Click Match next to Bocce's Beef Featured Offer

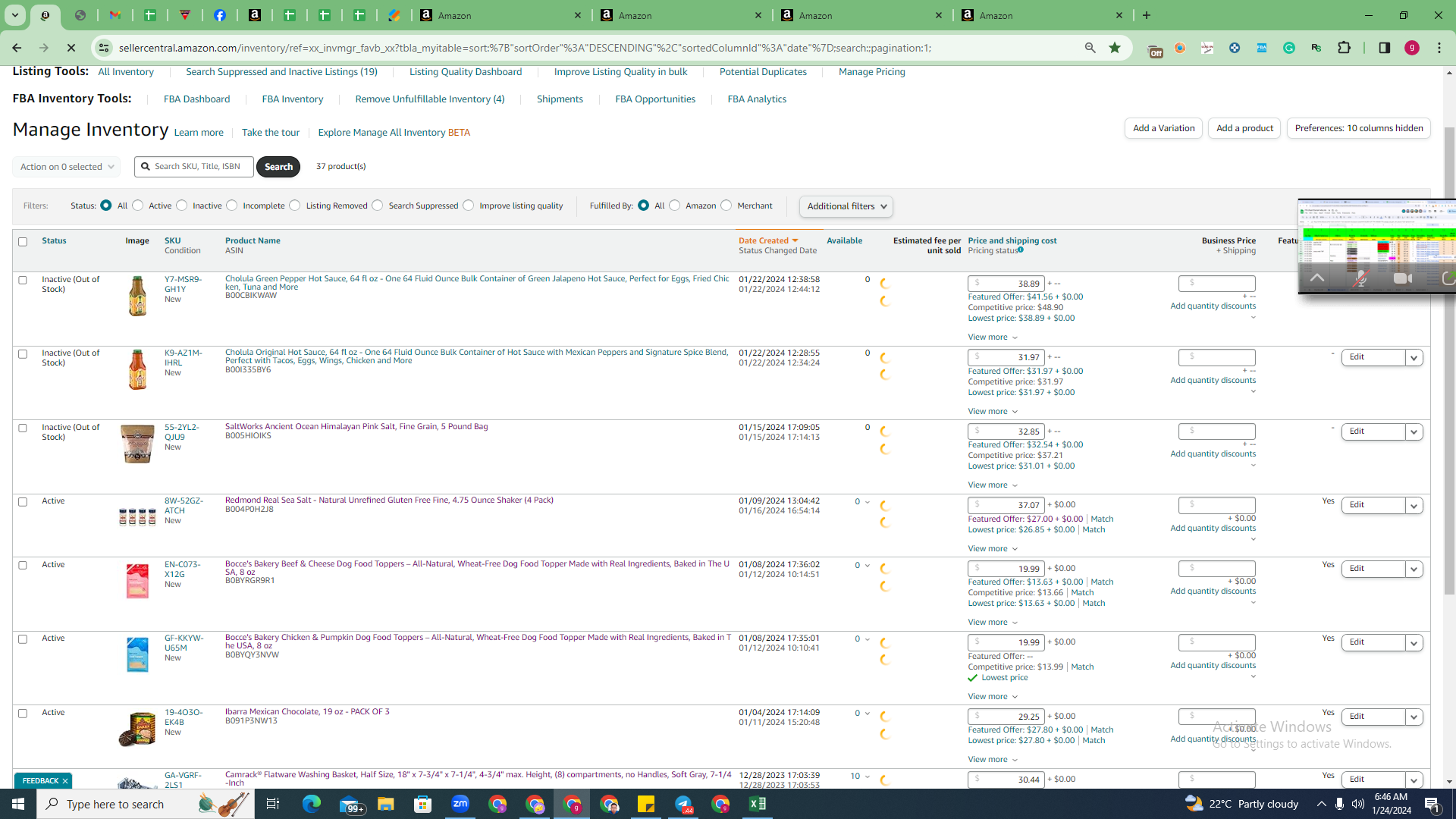[x=1102, y=582]
